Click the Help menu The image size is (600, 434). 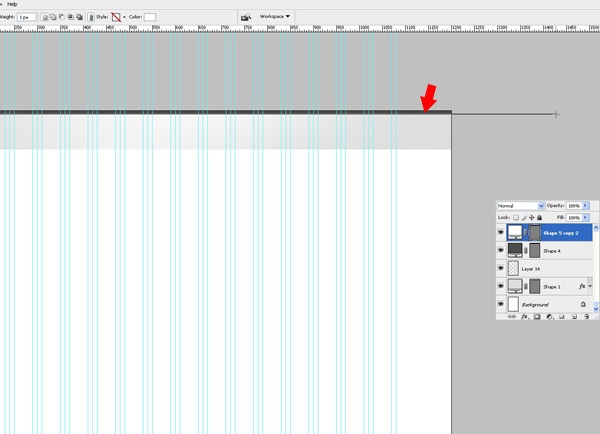coord(12,4)
